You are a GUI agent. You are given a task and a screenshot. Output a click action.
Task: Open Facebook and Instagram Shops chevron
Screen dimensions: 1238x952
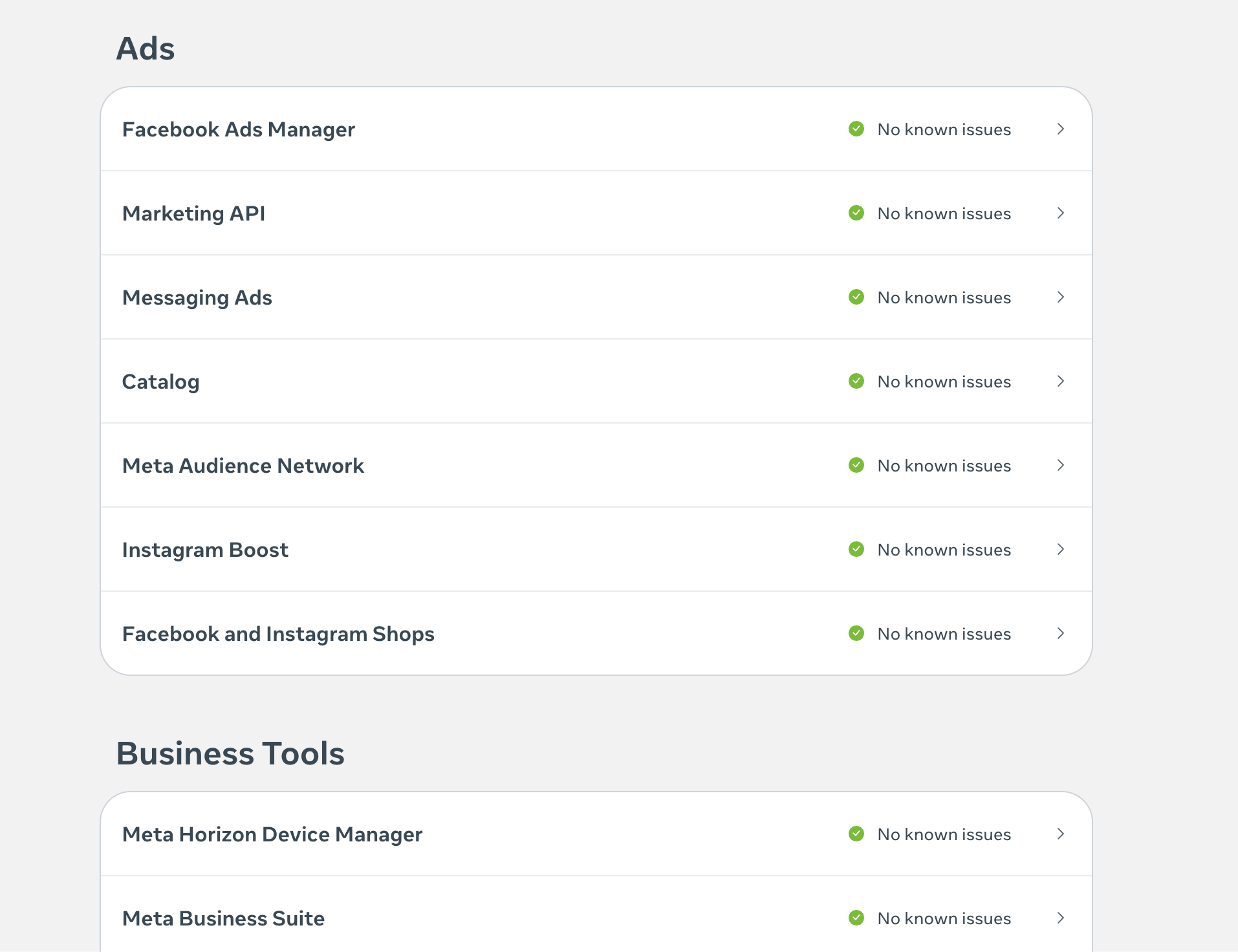tap(1061, 633)
